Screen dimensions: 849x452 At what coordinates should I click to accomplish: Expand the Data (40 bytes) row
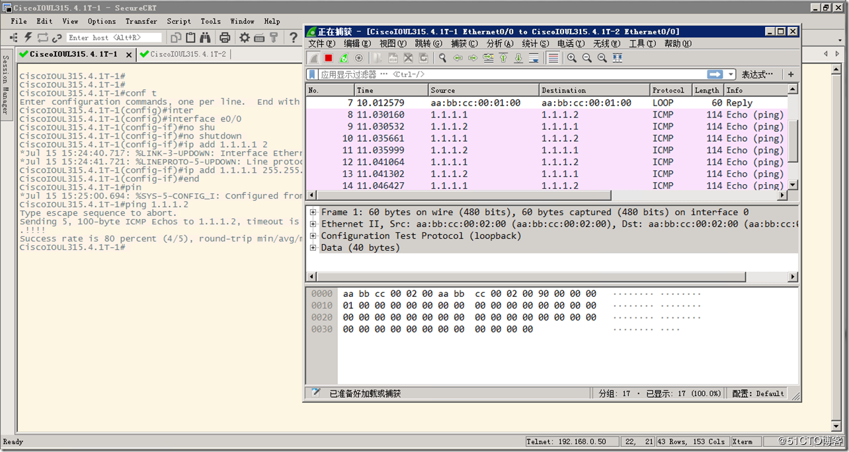(x=313, y=248)
